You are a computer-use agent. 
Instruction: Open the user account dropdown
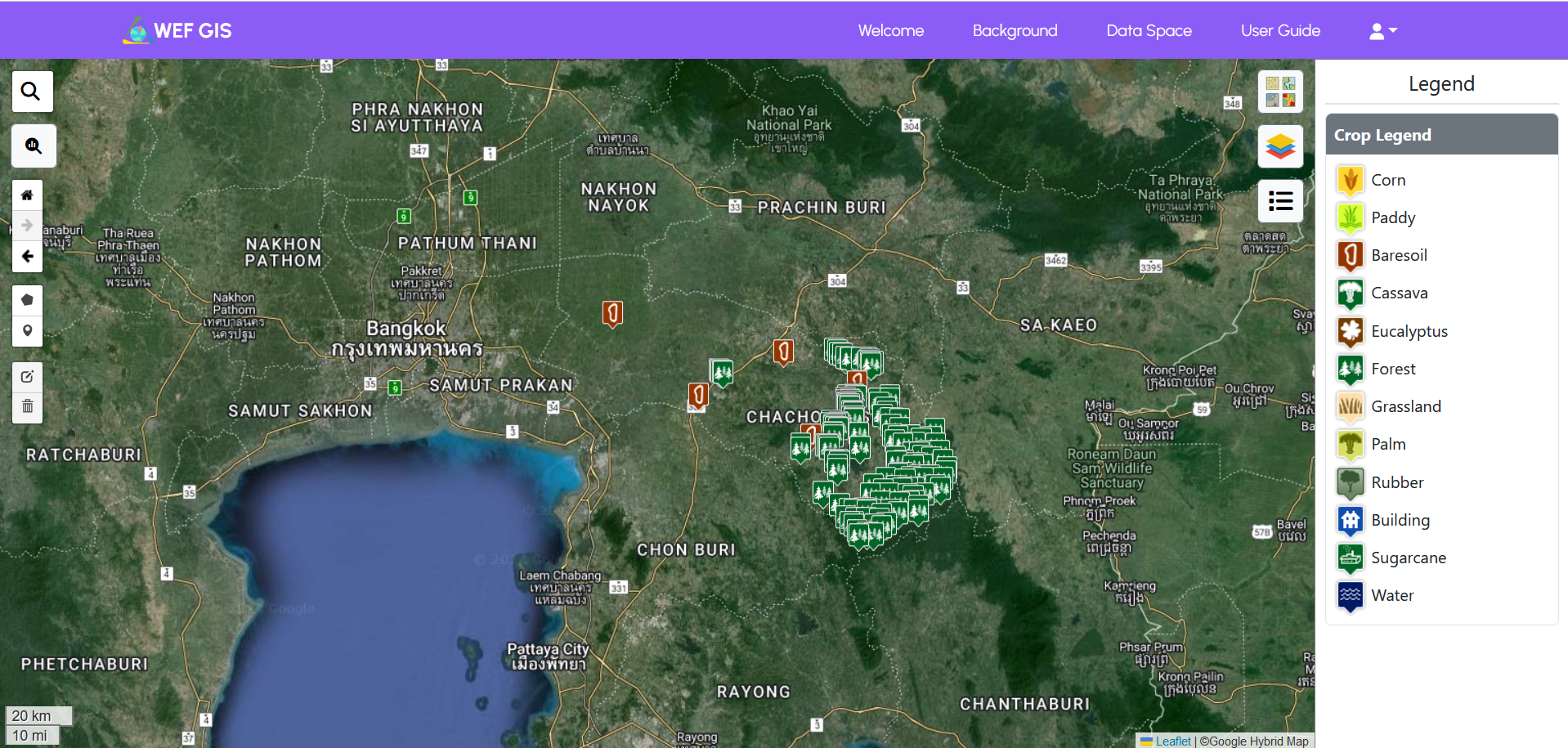click(x=1382, y=31)
